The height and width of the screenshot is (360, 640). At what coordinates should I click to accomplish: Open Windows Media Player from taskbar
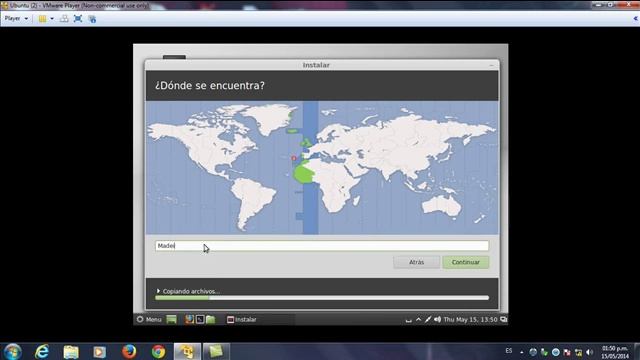(x=99, y=352)
